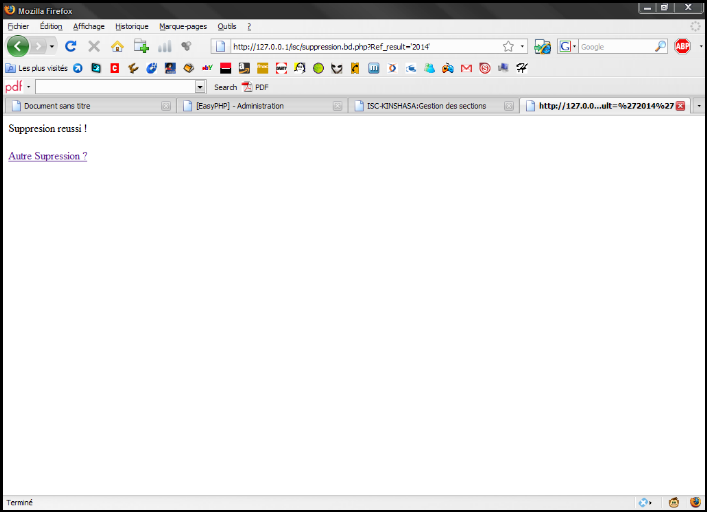Switch to the Document sans titre tab

click(x=89, y=106)
